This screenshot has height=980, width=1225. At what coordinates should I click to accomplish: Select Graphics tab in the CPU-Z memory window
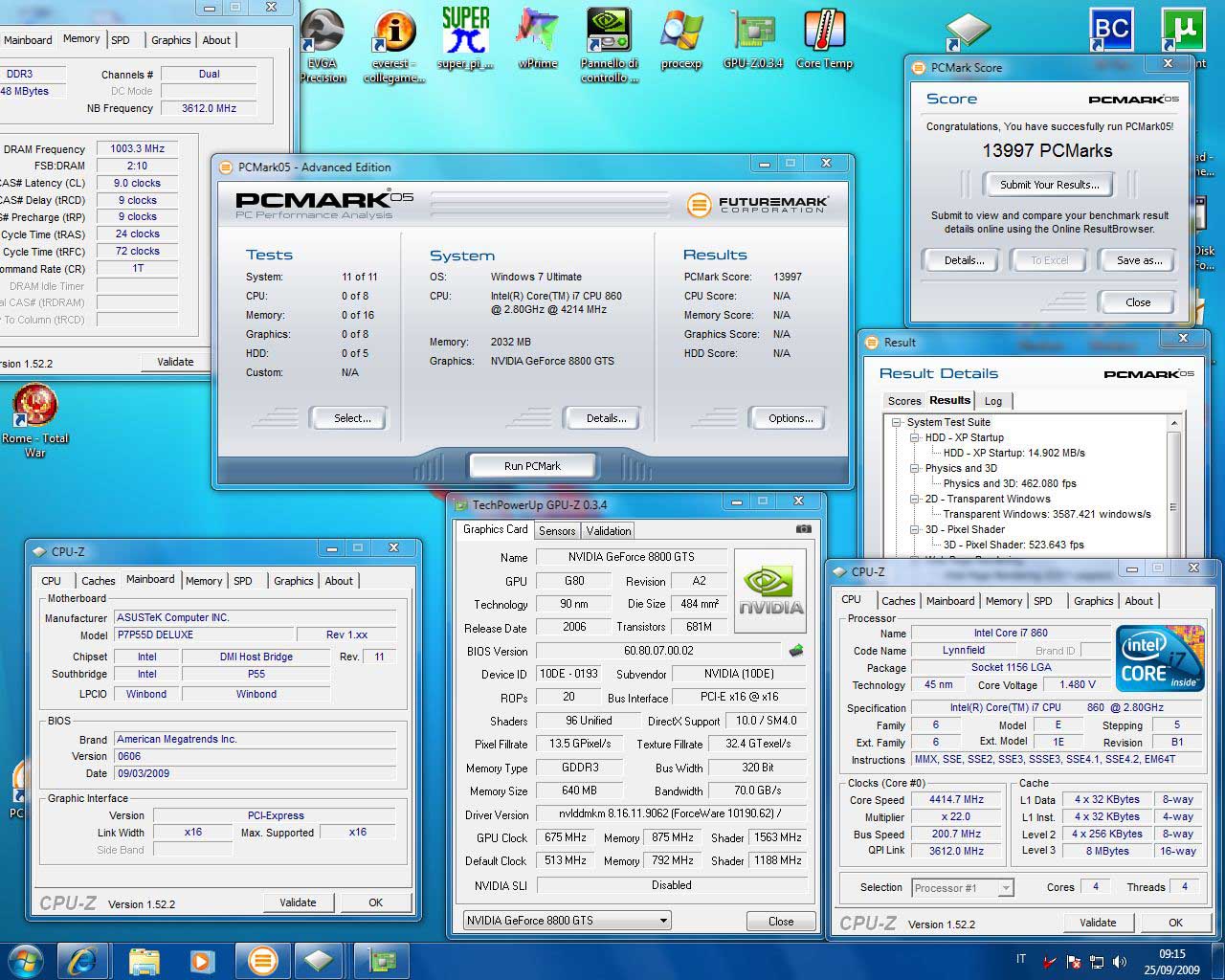tap(170, 40)
